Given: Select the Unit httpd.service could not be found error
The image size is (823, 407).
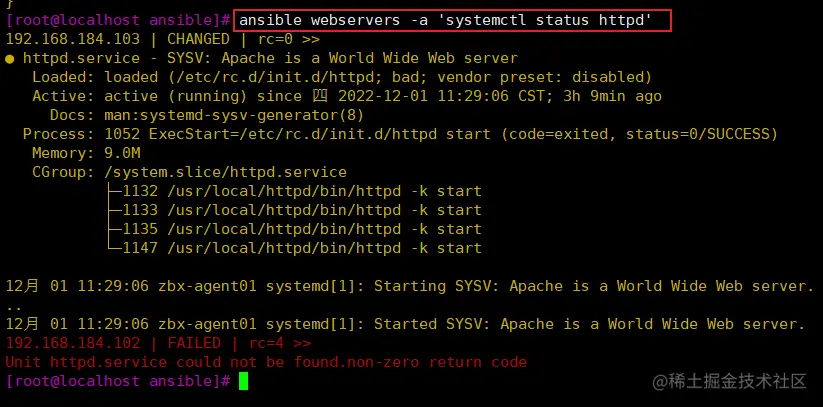Looking at the screenshot, I should pos(266,362).
